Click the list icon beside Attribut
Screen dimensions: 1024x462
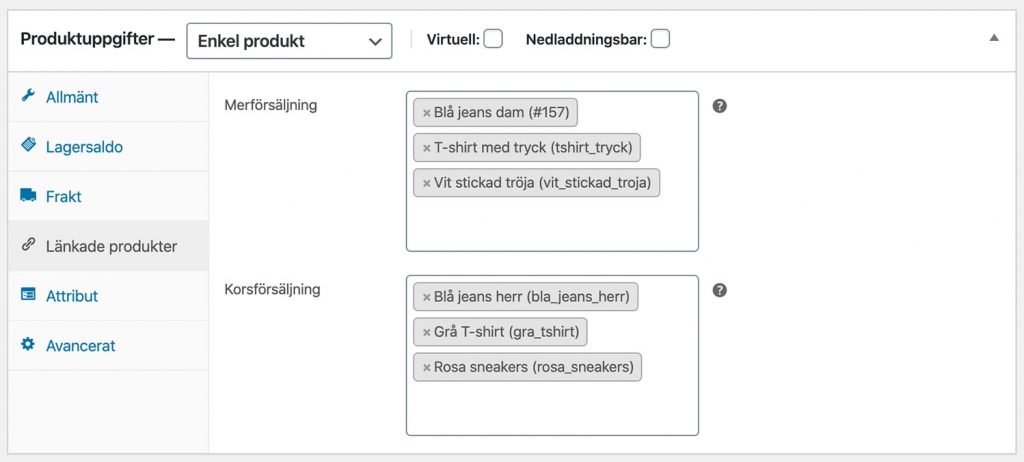(28, 295)
